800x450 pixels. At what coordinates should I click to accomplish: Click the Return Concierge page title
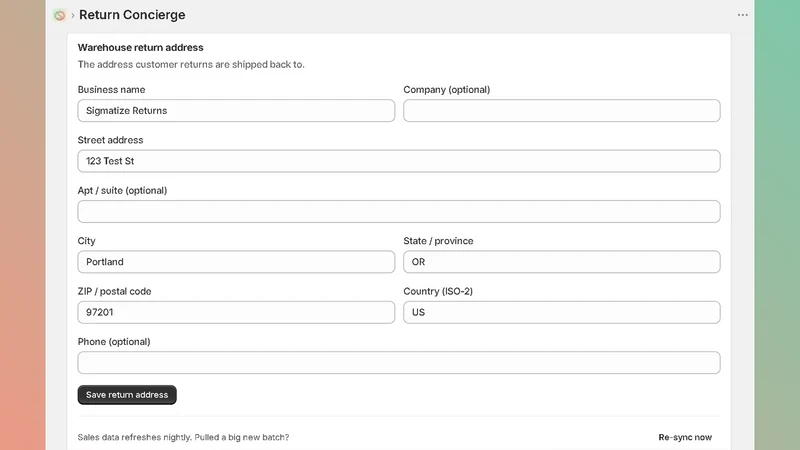click(132, 15)
